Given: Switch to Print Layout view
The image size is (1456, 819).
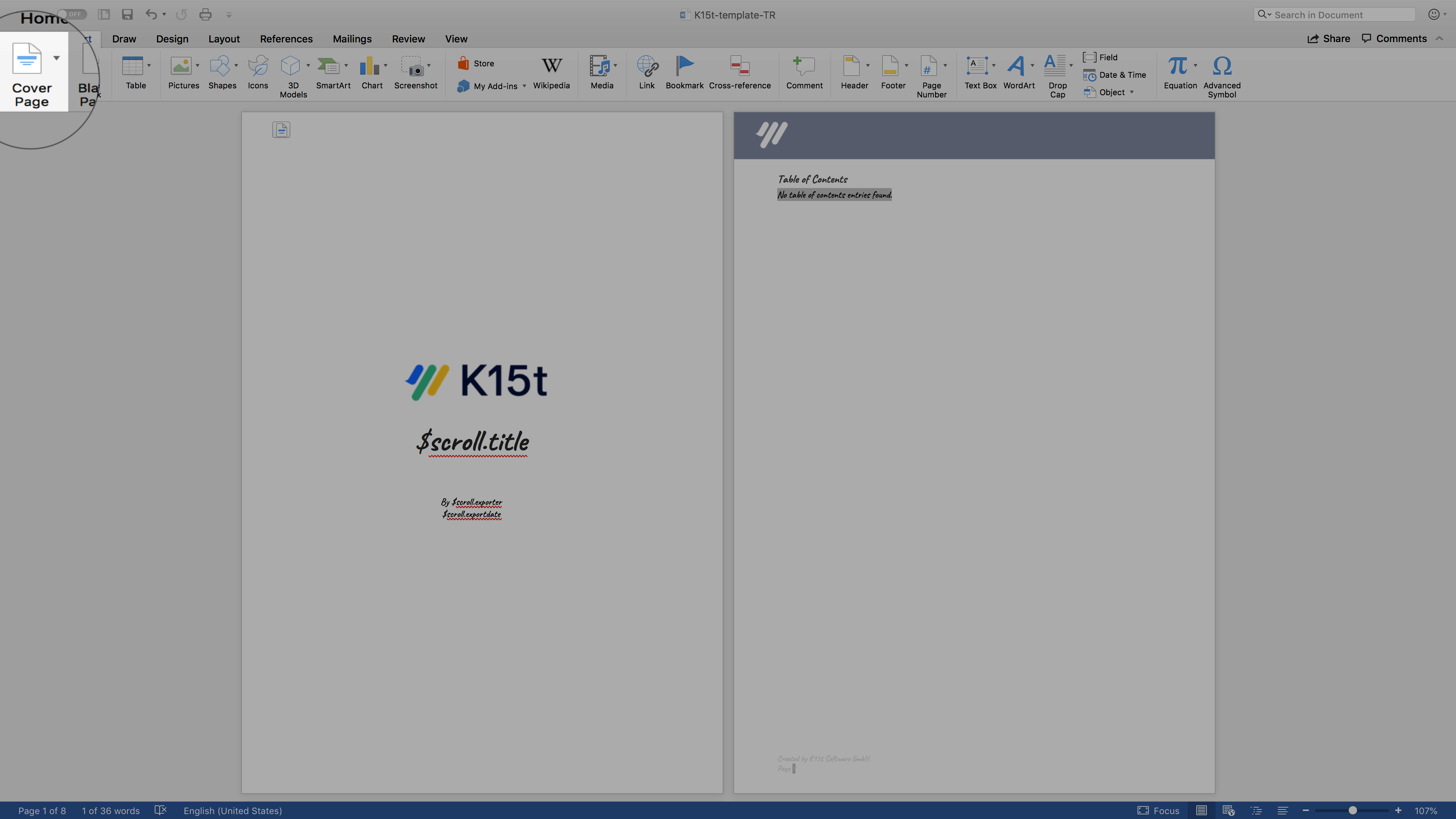Looking at the screenshot, I should (1201, 811).
